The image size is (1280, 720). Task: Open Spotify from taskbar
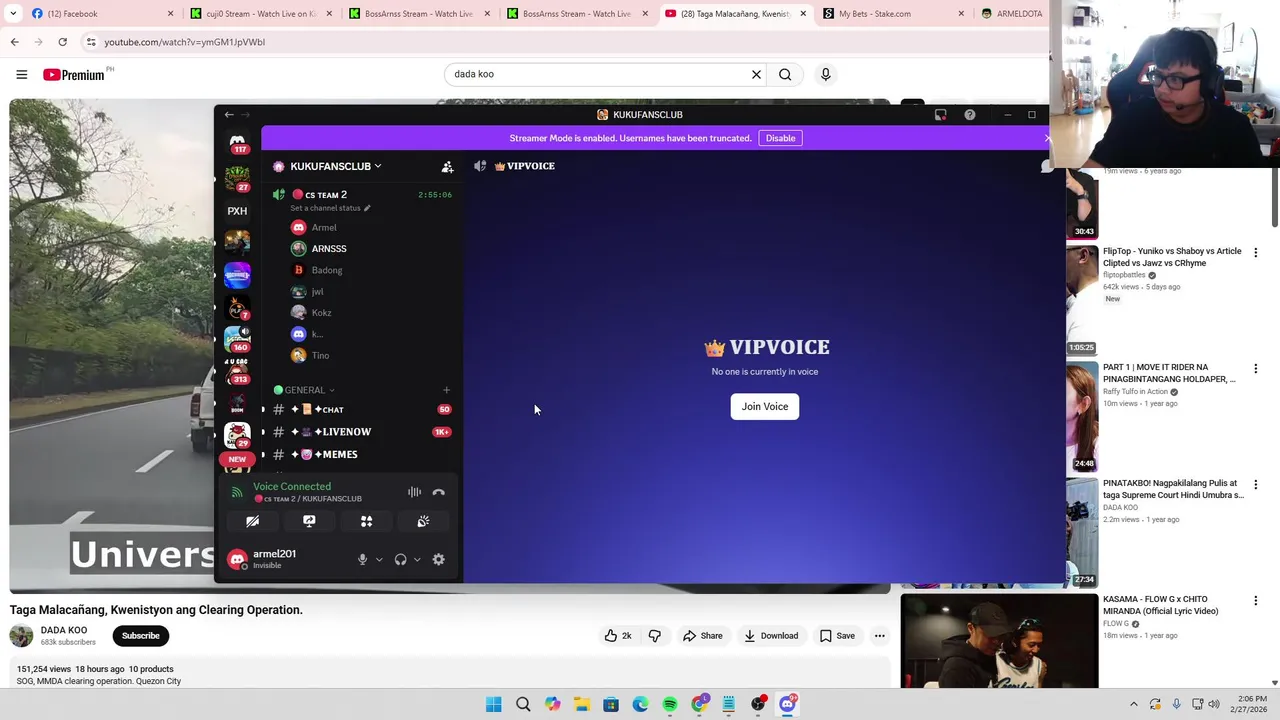(x=670, y=704)
